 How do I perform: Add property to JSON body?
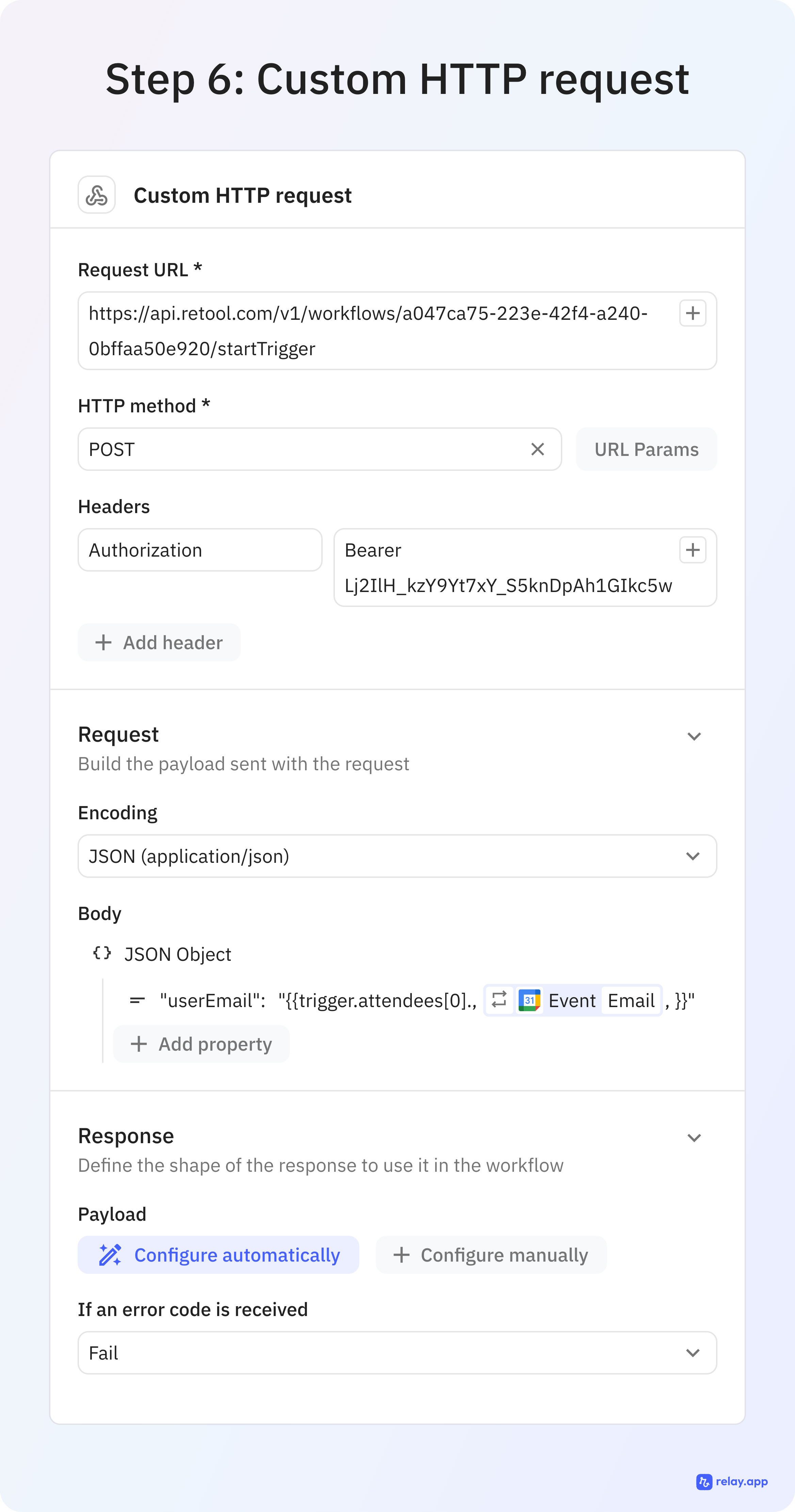pyautogui.click(x=201, y=1044)
